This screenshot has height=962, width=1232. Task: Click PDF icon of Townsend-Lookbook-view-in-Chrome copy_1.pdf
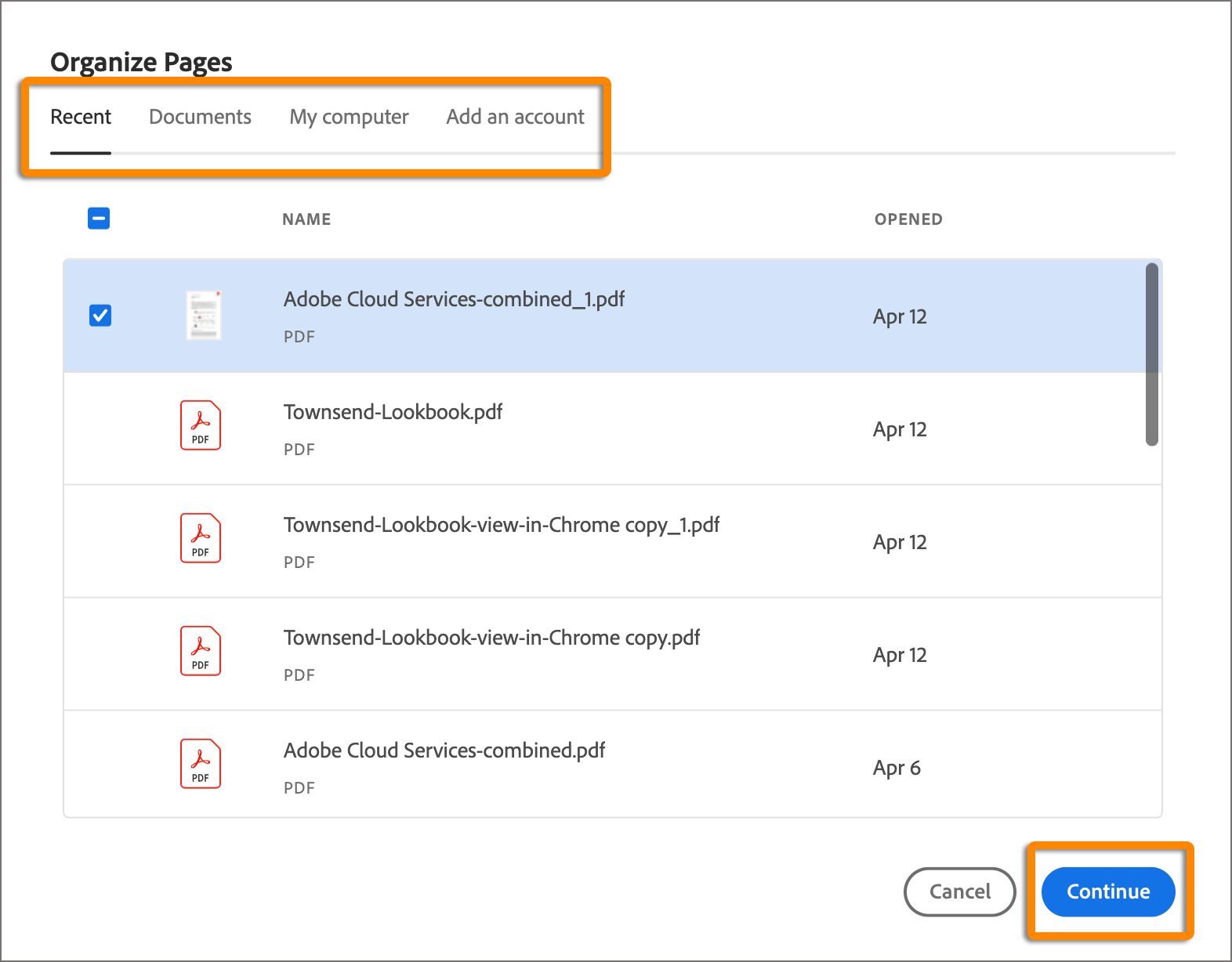pyautogui.click(x=201, y=538)
